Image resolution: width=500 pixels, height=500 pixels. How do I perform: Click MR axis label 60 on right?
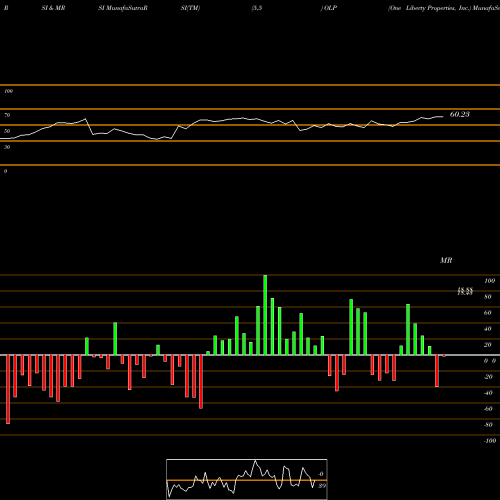coord(488,313)
